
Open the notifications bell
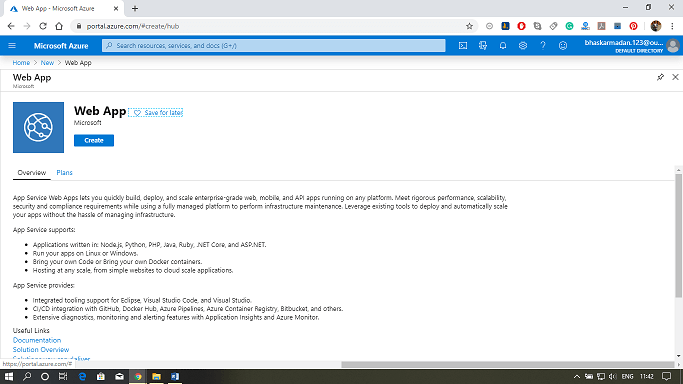click(503, 46)
